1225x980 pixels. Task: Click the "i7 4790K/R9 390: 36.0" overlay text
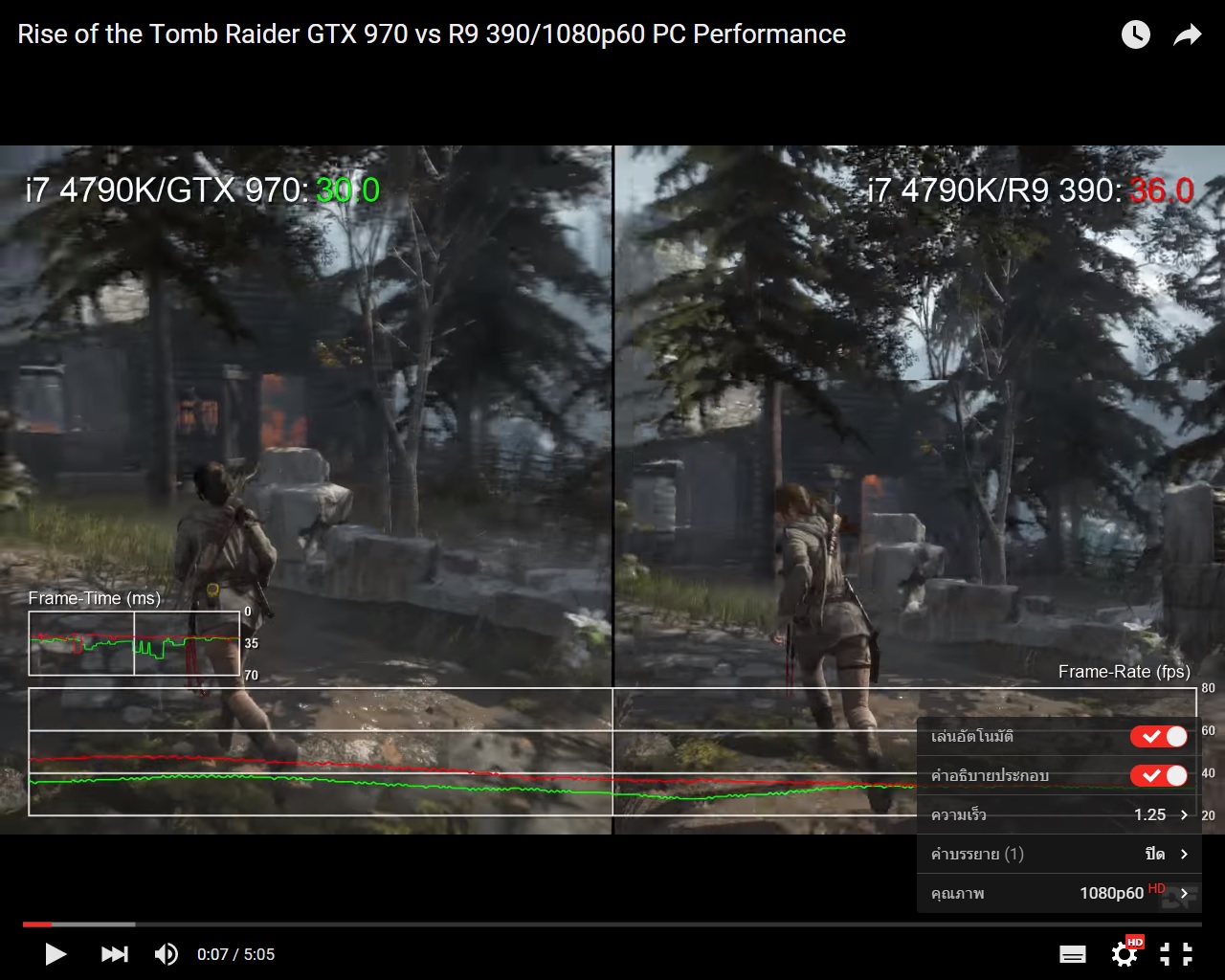(1030, 190)
